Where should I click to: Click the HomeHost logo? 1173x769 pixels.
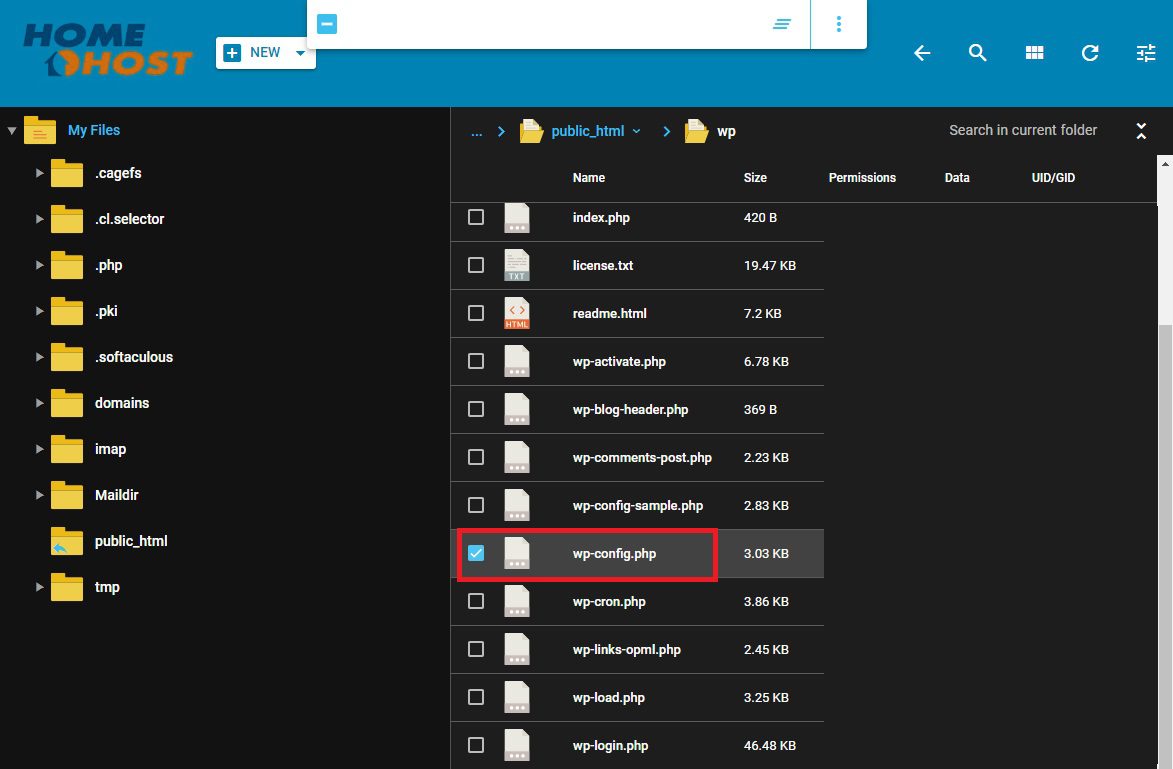[108, 49]
